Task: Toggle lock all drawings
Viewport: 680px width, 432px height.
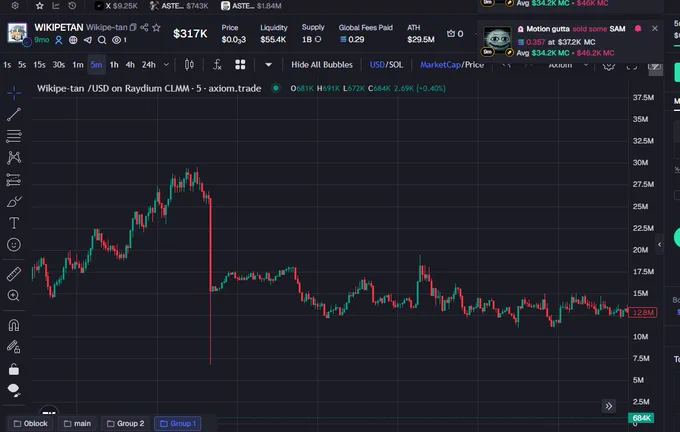Action: (x=14, y=369)
